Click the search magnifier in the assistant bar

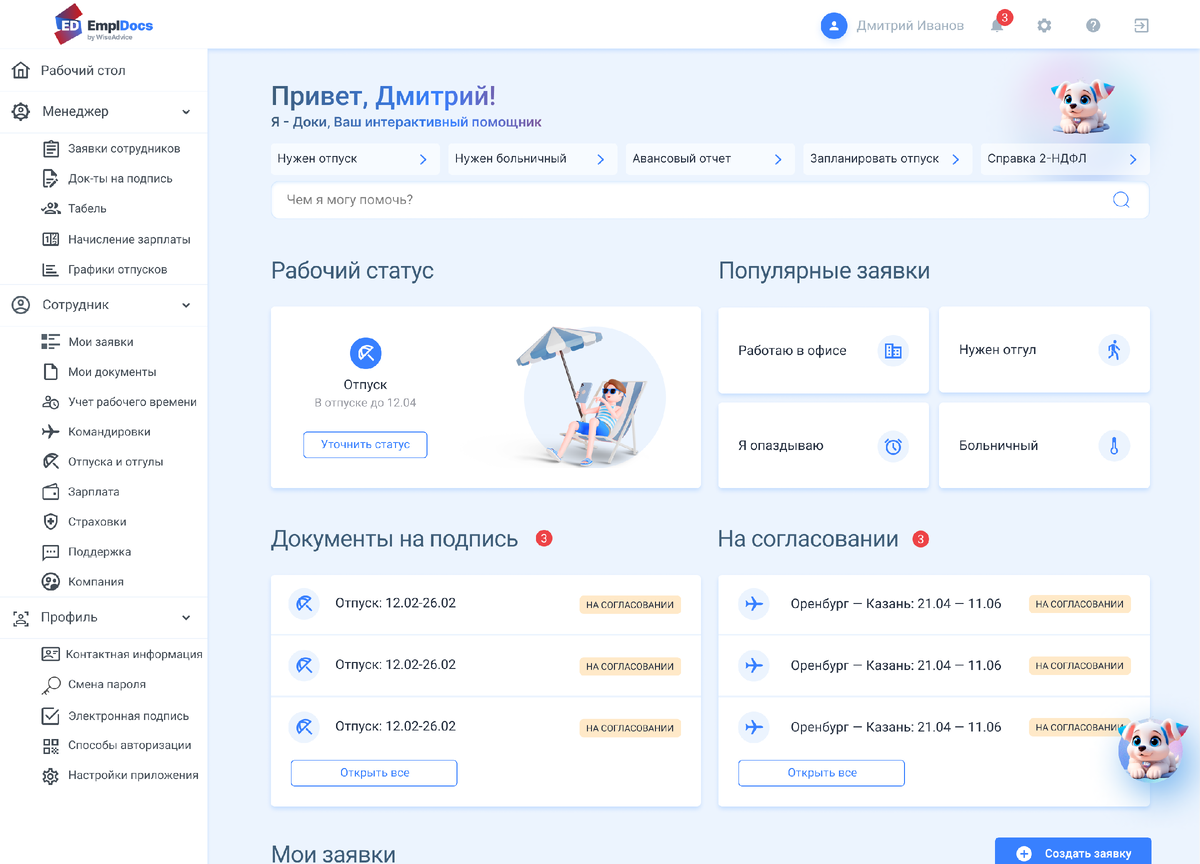1121,199
